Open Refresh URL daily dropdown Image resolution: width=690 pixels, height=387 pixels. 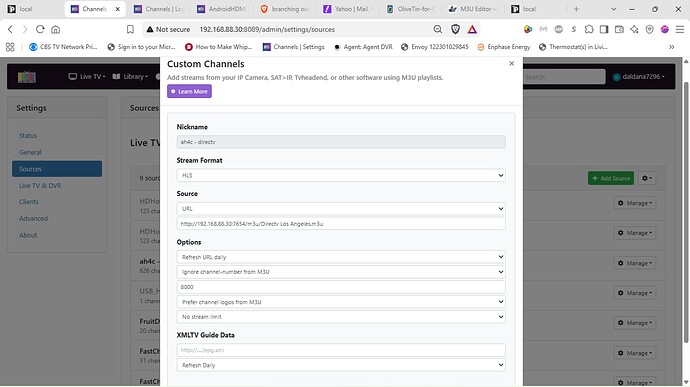click(341, 257)
